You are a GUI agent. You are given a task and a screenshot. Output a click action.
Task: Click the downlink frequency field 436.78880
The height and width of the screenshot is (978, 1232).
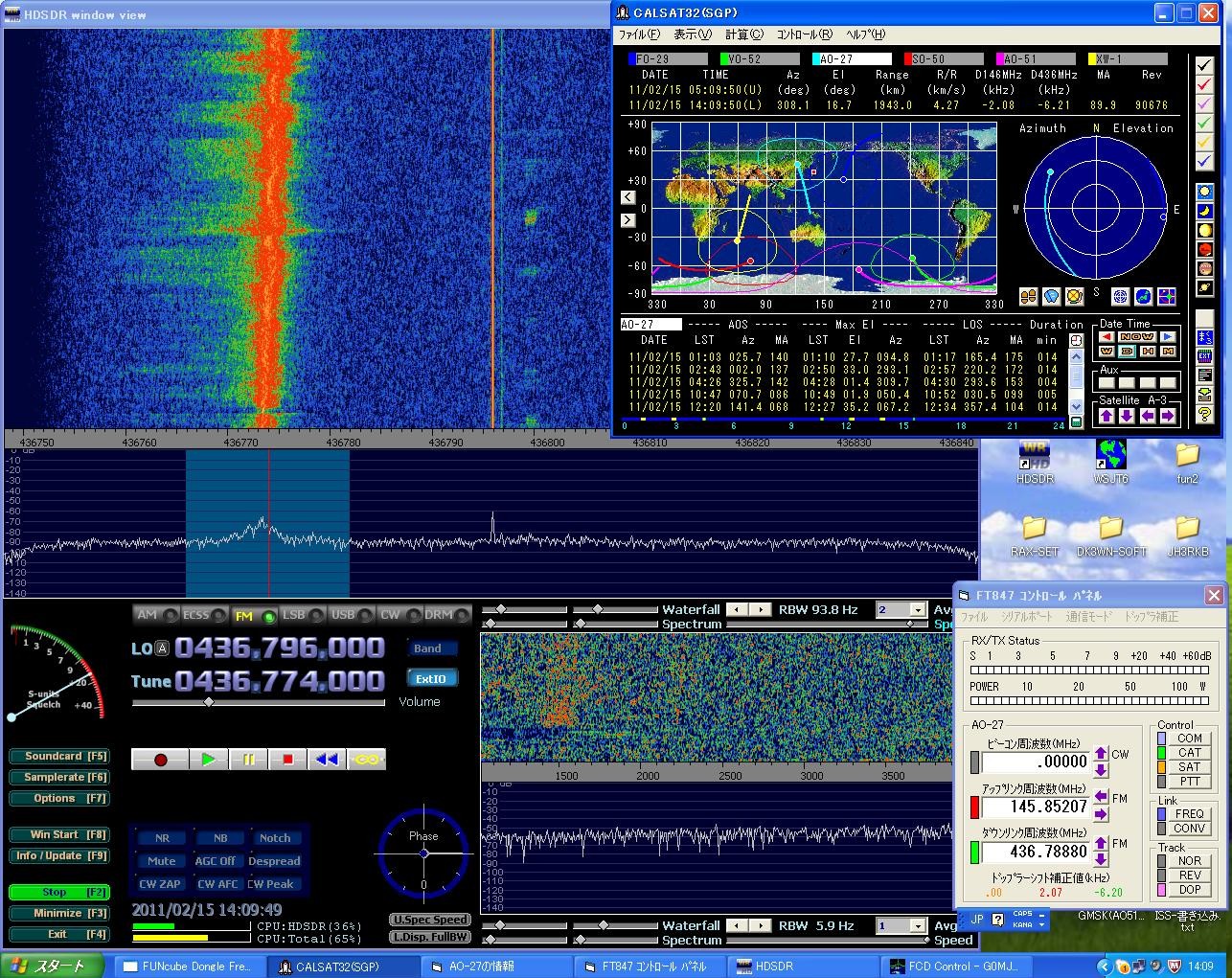click(x=1035, y=852)
